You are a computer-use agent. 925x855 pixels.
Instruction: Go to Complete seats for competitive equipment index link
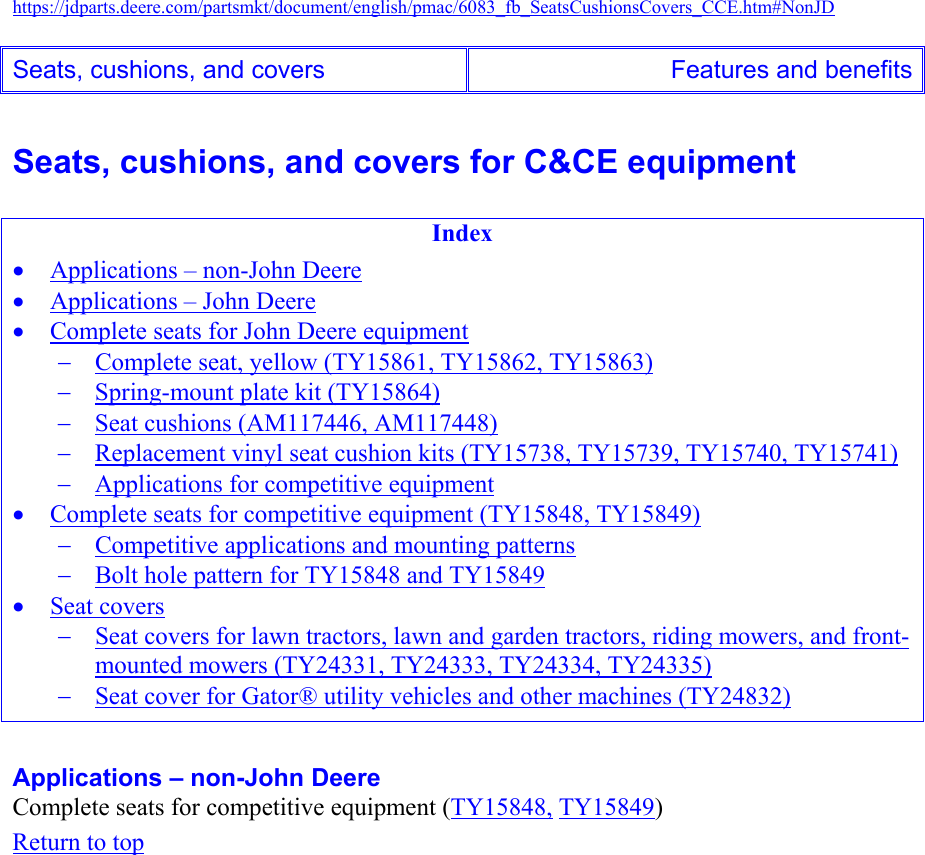coord(375,515)
